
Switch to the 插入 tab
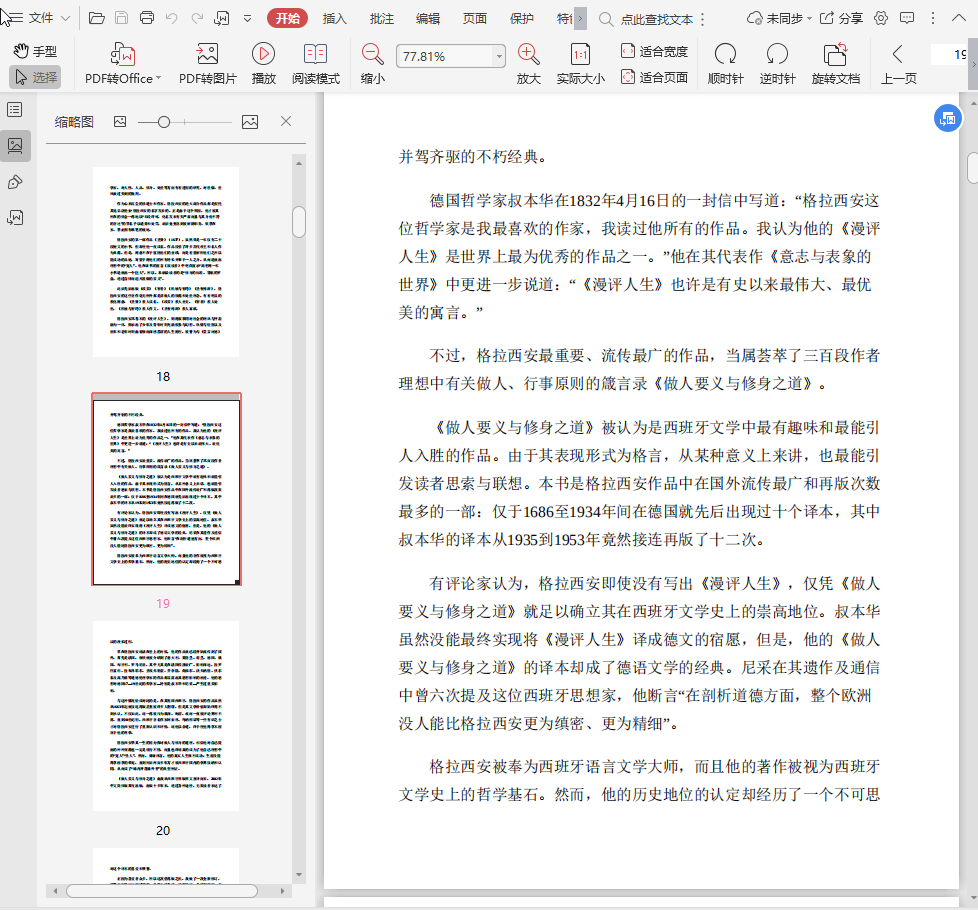(334, 19)
